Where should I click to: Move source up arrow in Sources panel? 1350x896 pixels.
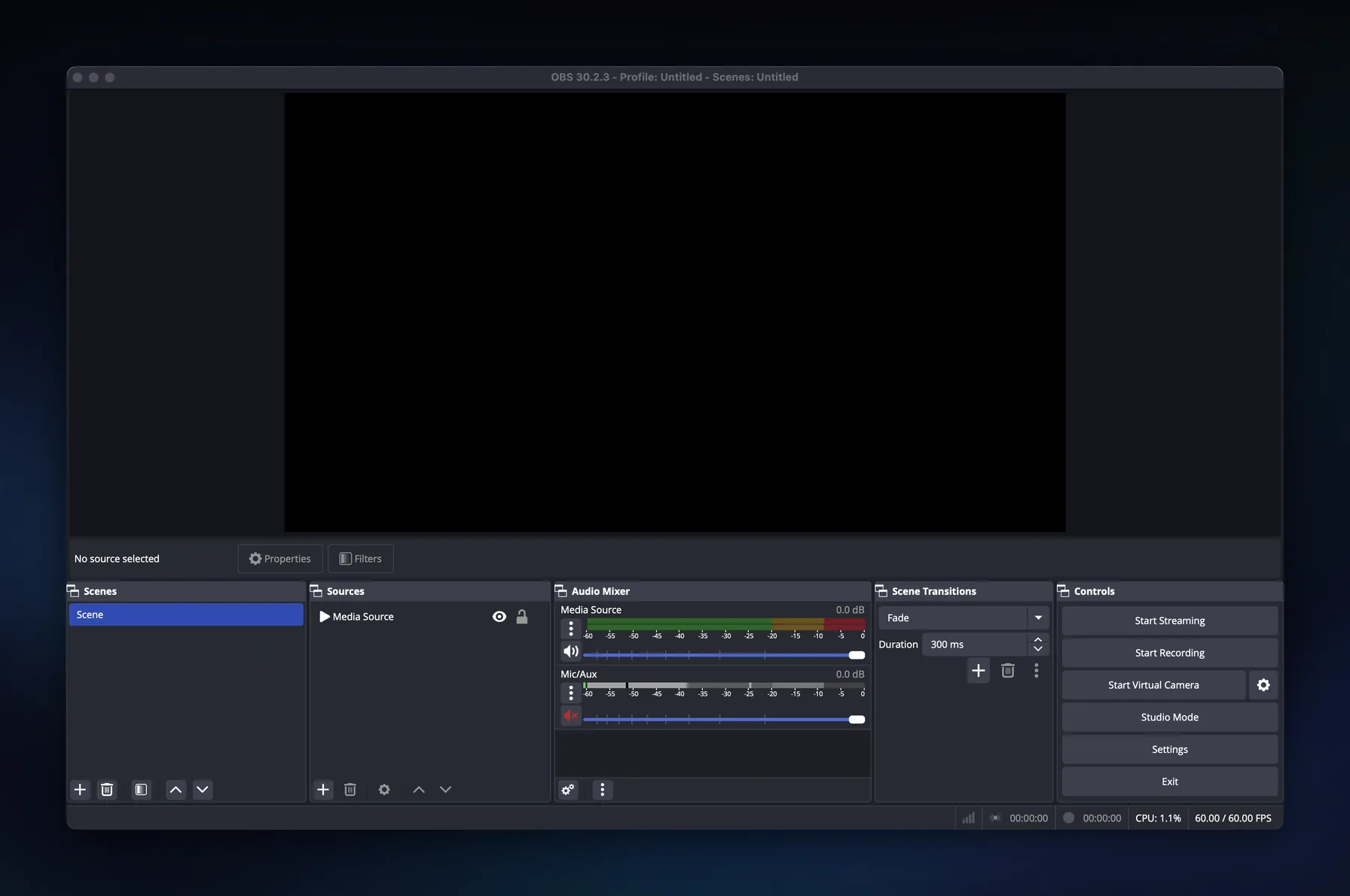(x=419, y=789)
